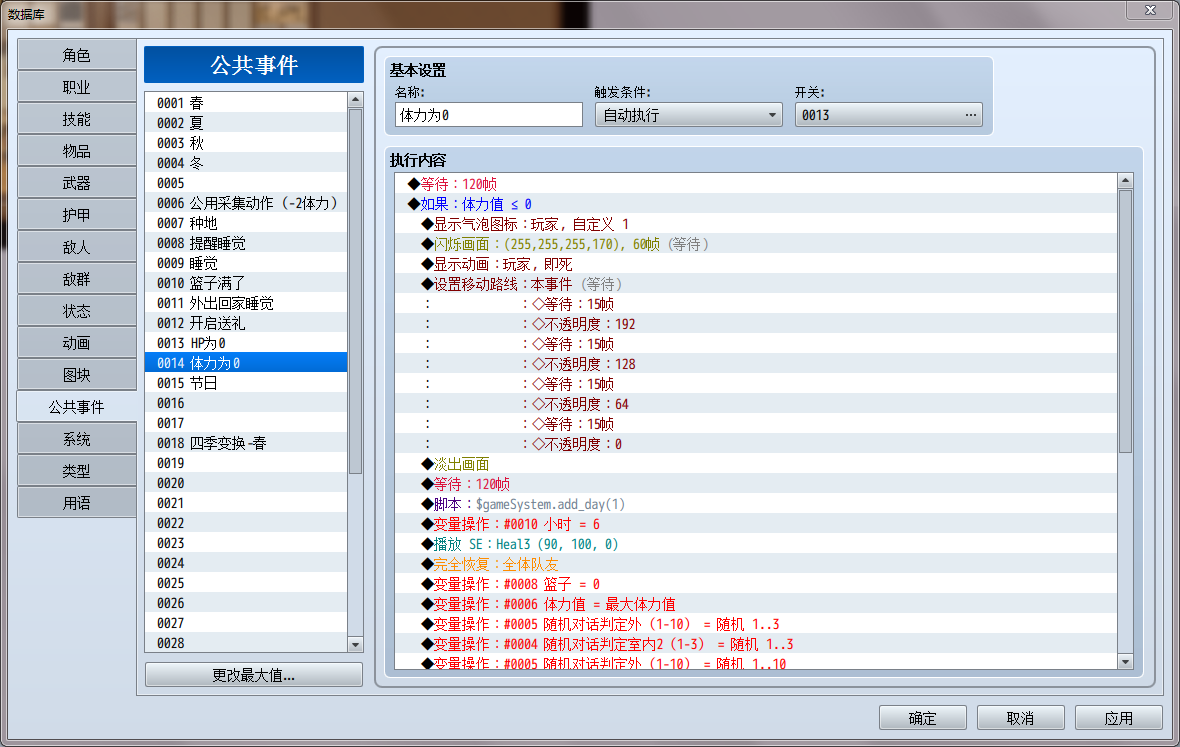
Task: Select common event 0001 春
Action: (246, 103)
